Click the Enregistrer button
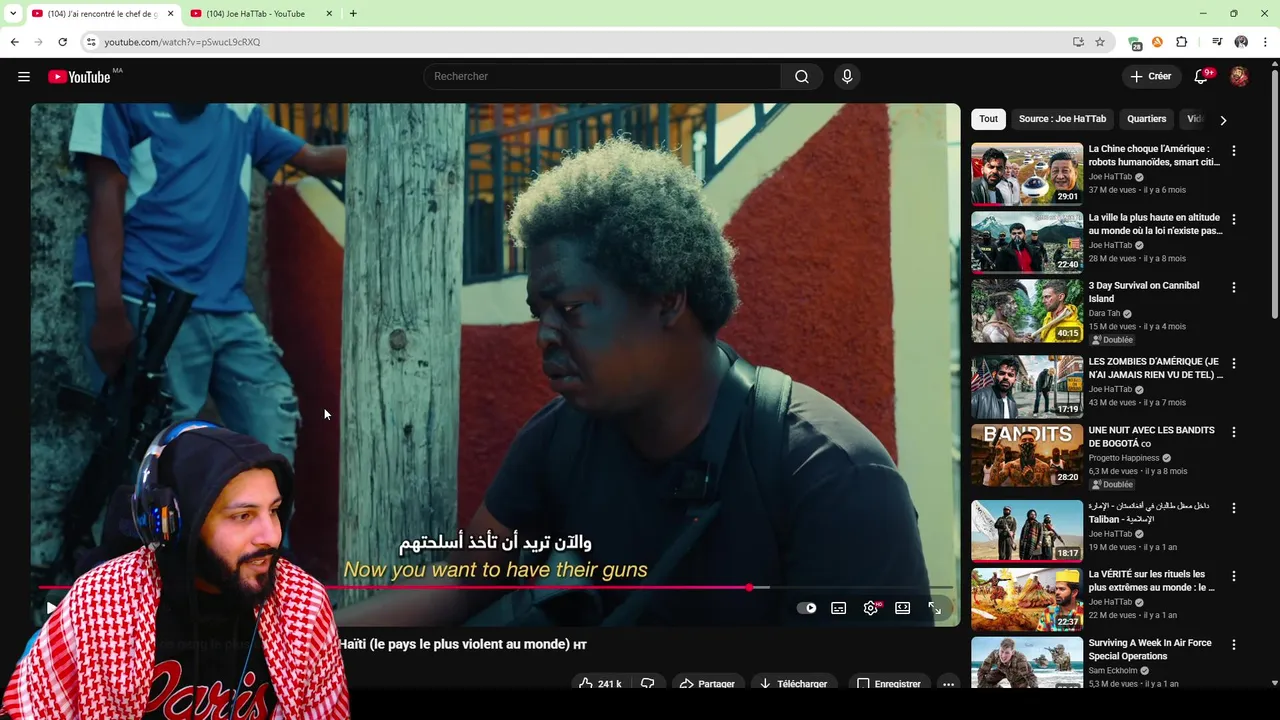1280x720 pixels. pos(888,684)
